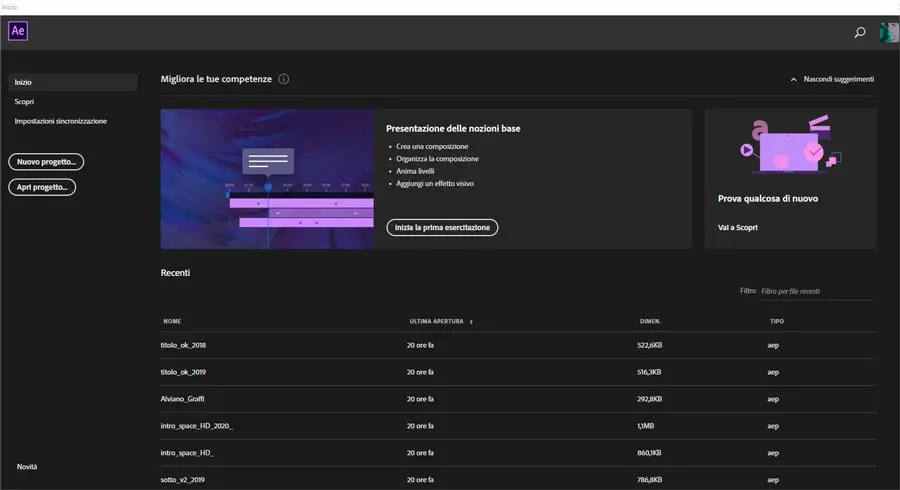The width and height of the screenshot is (900, 490).
Task: Click the Prova qualcosa di nuovo illustration
Action: coord(791,143)
